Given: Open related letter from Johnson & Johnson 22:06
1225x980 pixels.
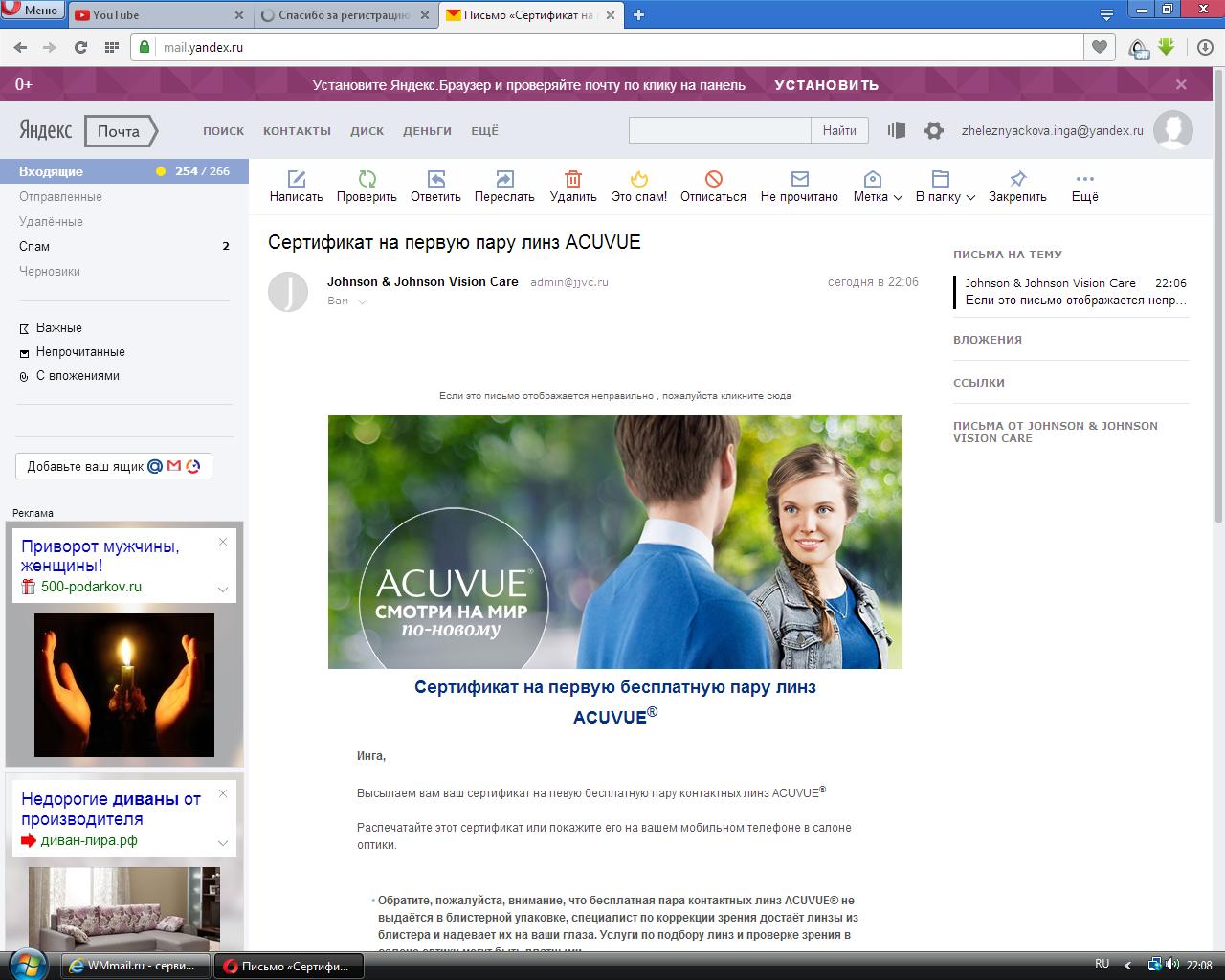Looking at the screenshot, I should coord(1072,292).
